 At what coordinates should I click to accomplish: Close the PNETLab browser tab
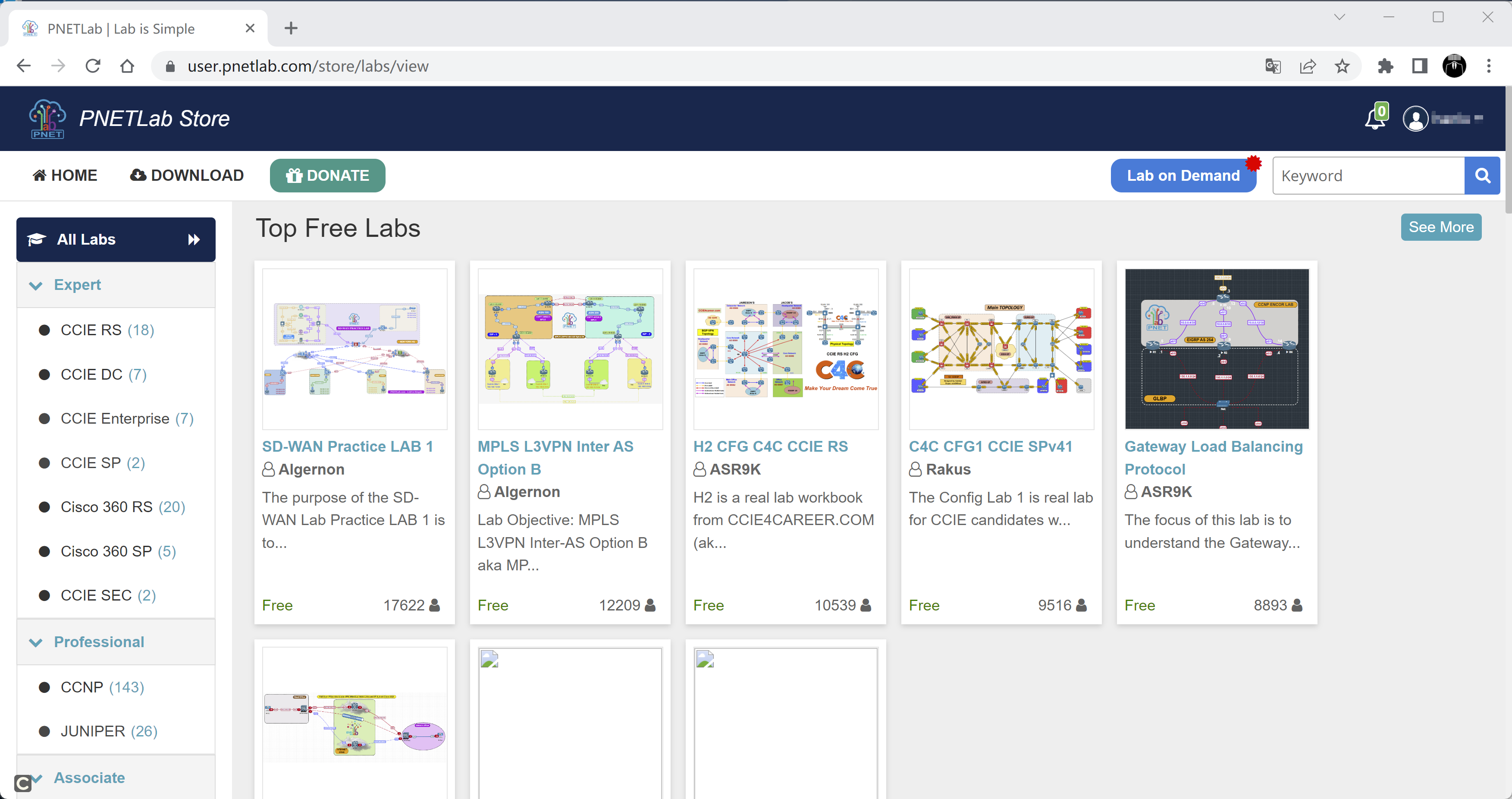(250, 28)
